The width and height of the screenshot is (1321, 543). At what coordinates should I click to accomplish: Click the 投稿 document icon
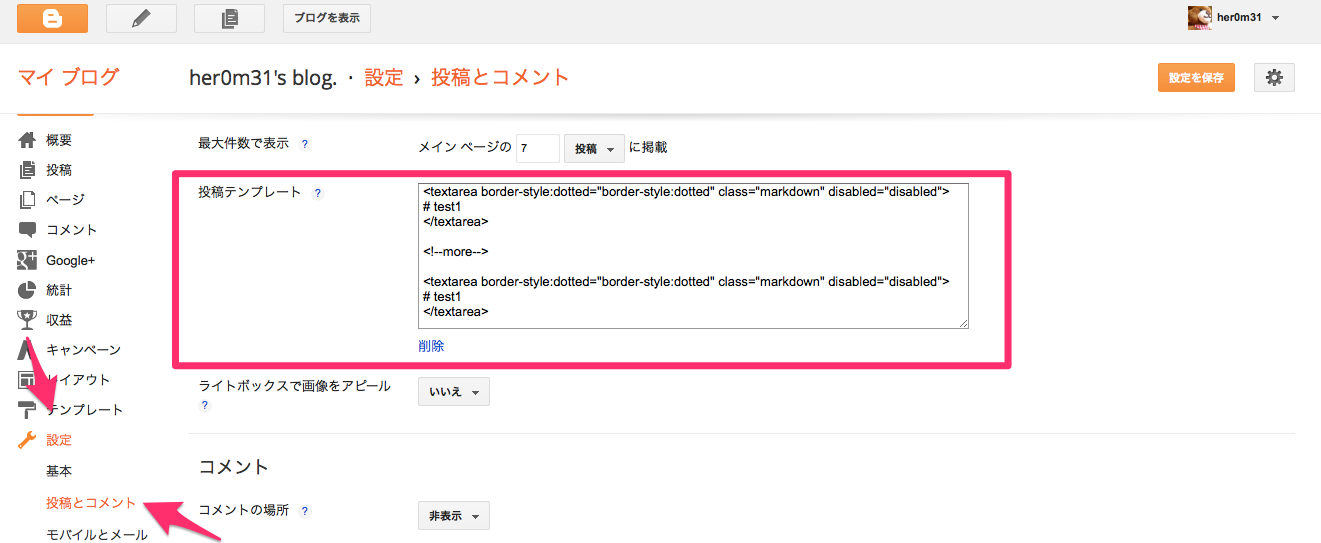[x=27, y=170]
